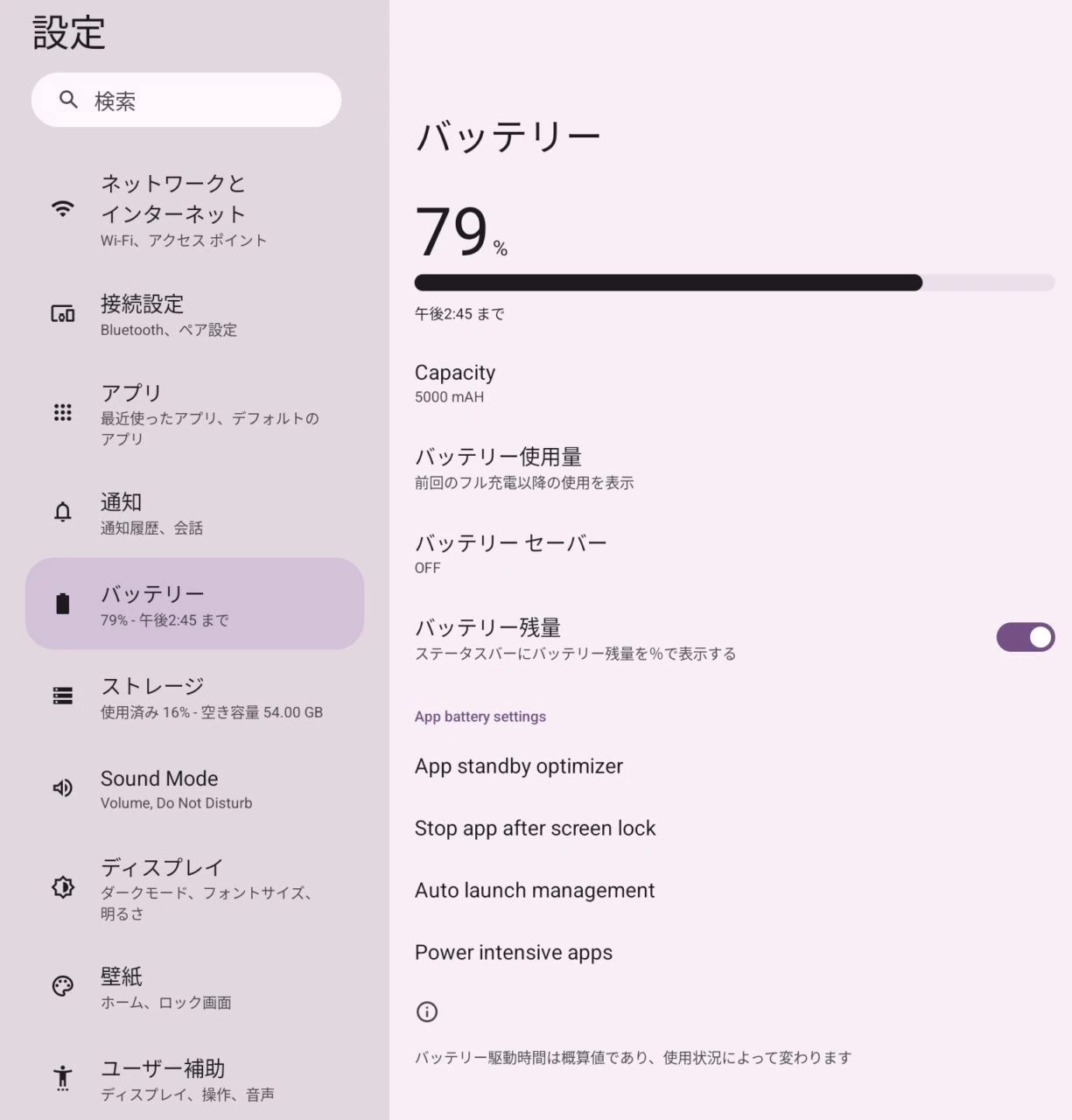Open Battery usage since last charge

click(523, 467)
